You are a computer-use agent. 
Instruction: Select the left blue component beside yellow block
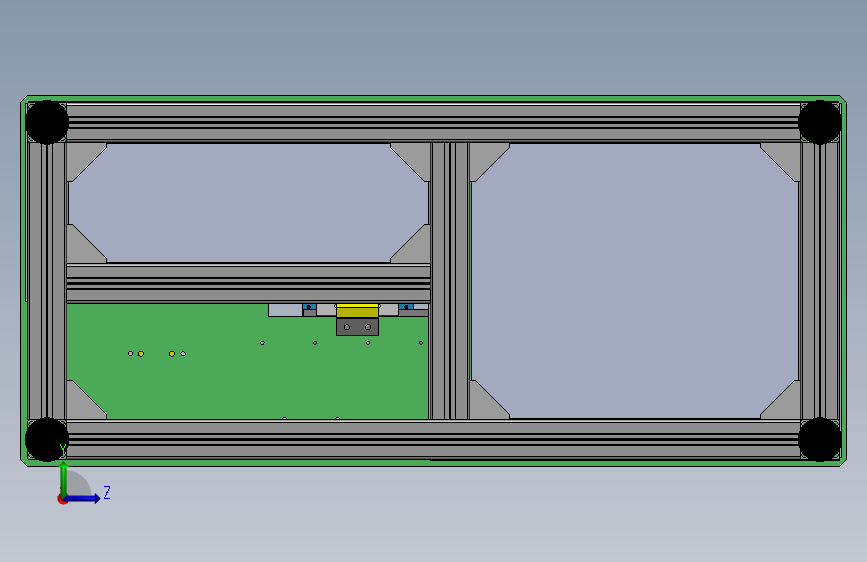(x=310, y=307)
